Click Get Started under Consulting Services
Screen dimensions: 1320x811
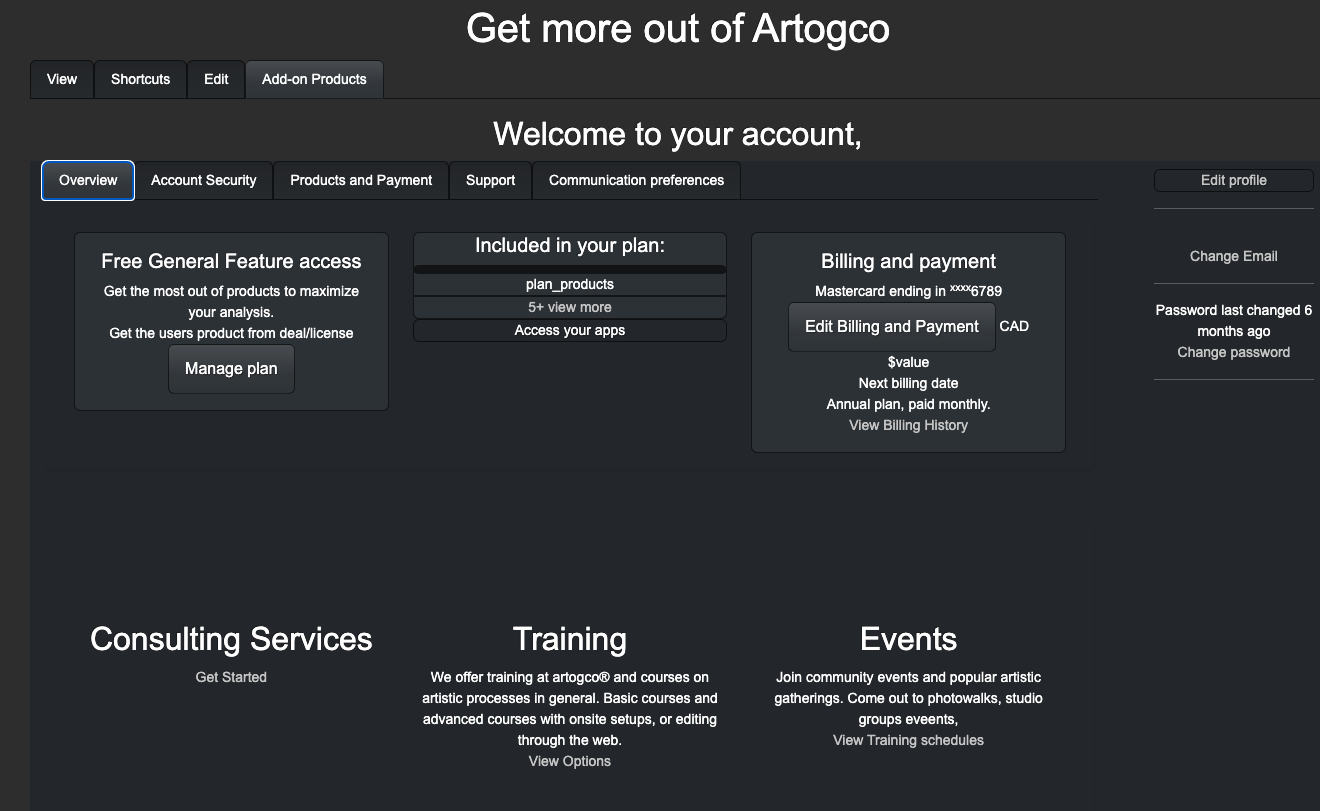231,677
